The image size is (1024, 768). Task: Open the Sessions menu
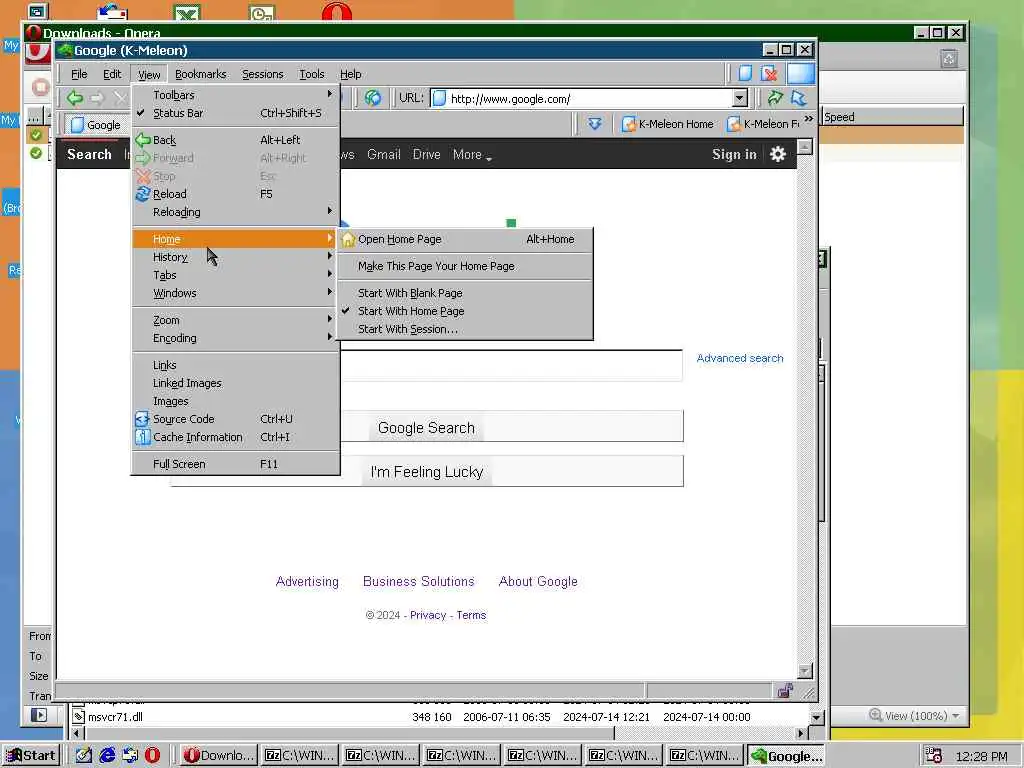[263, 74]
